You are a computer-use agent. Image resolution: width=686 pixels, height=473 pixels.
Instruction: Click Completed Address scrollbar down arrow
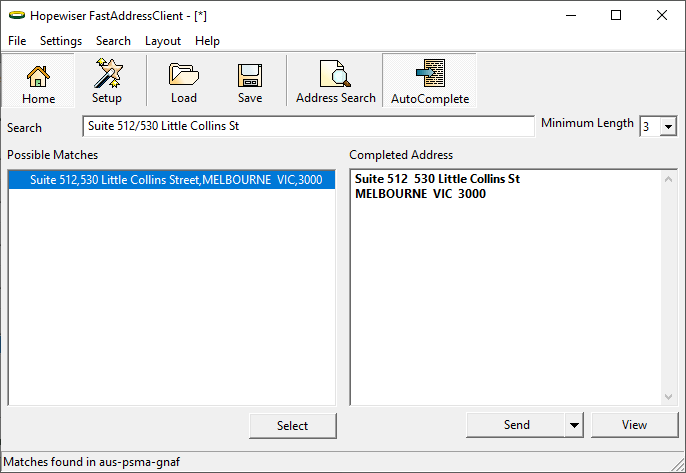coord(668,396)
